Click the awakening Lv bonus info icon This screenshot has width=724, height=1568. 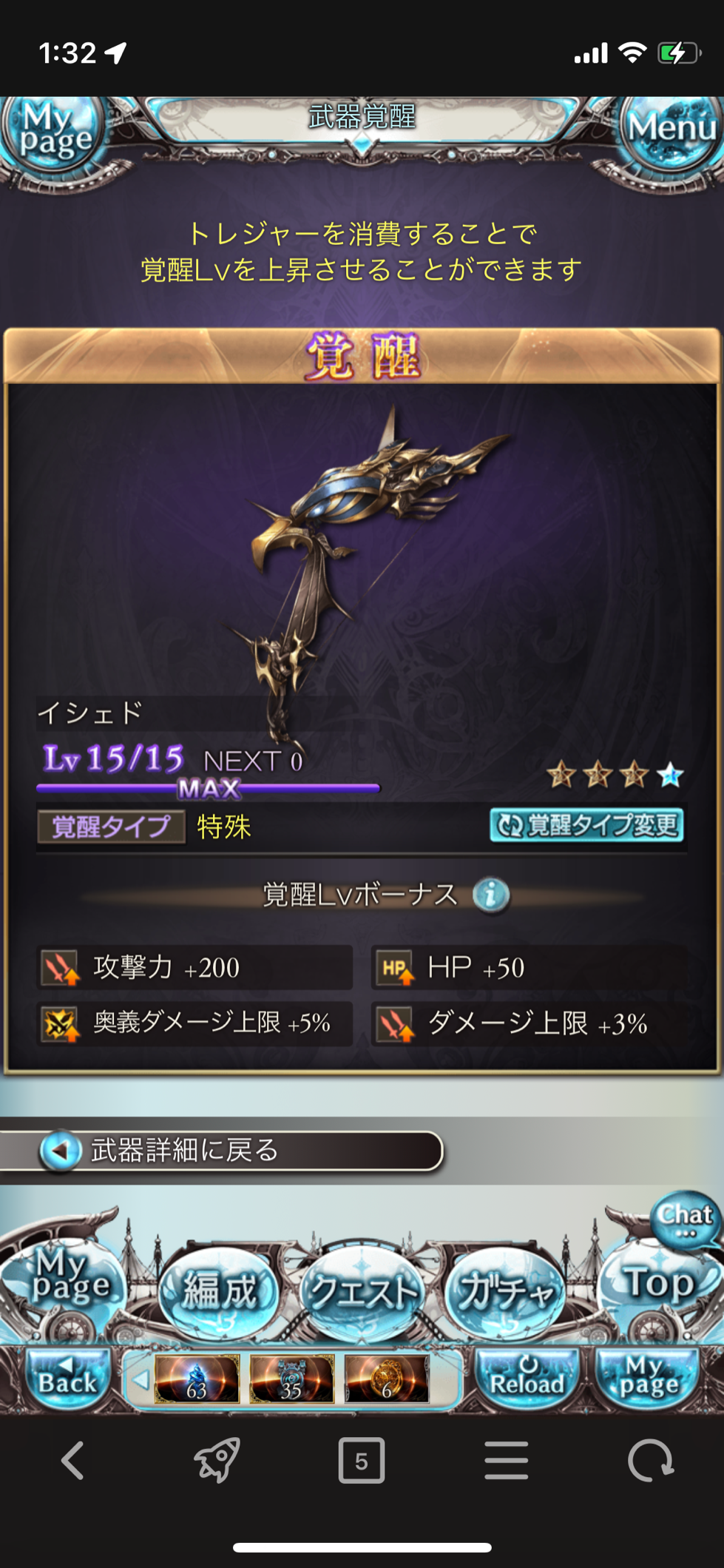tap(491, 895)
